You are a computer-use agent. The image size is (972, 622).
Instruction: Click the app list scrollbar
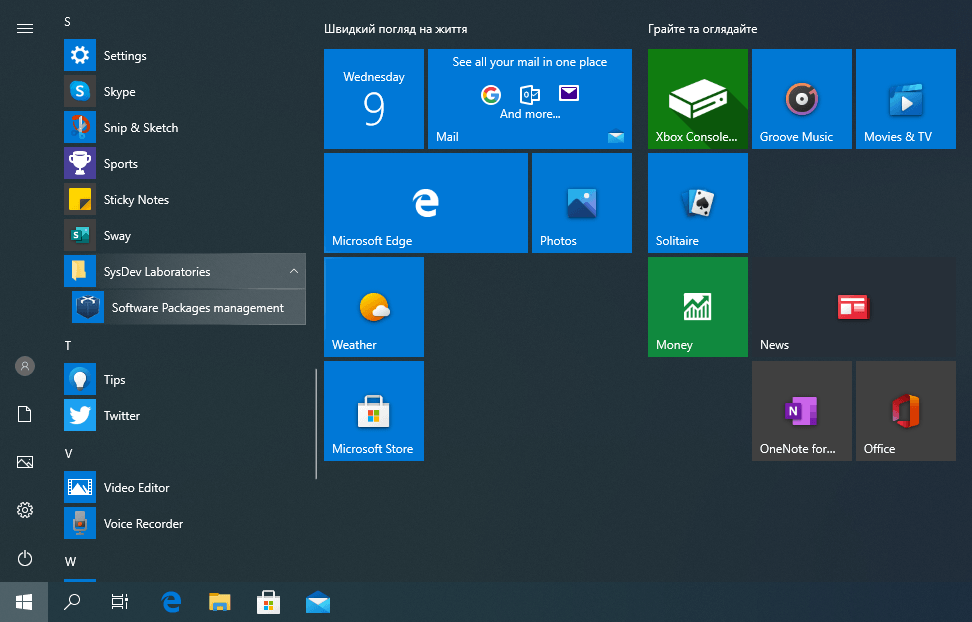[316, 424]
